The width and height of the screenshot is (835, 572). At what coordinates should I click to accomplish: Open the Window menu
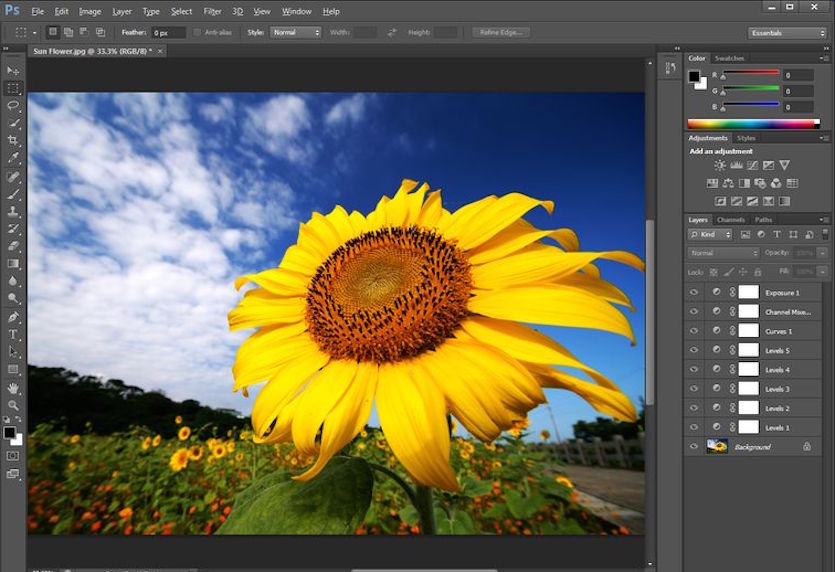click(297, 11)
